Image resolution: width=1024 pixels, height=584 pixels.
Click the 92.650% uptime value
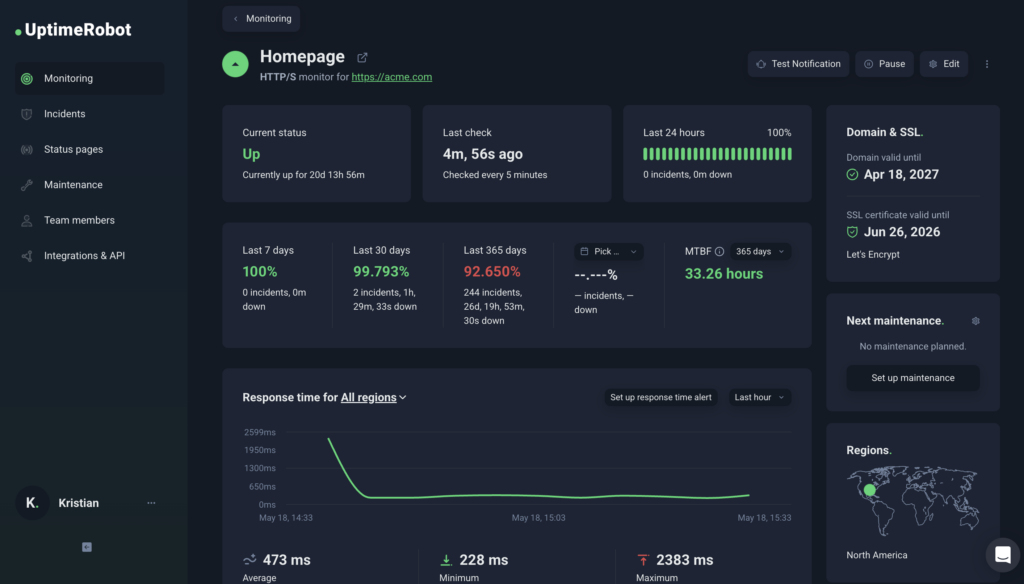click(492, 272)
